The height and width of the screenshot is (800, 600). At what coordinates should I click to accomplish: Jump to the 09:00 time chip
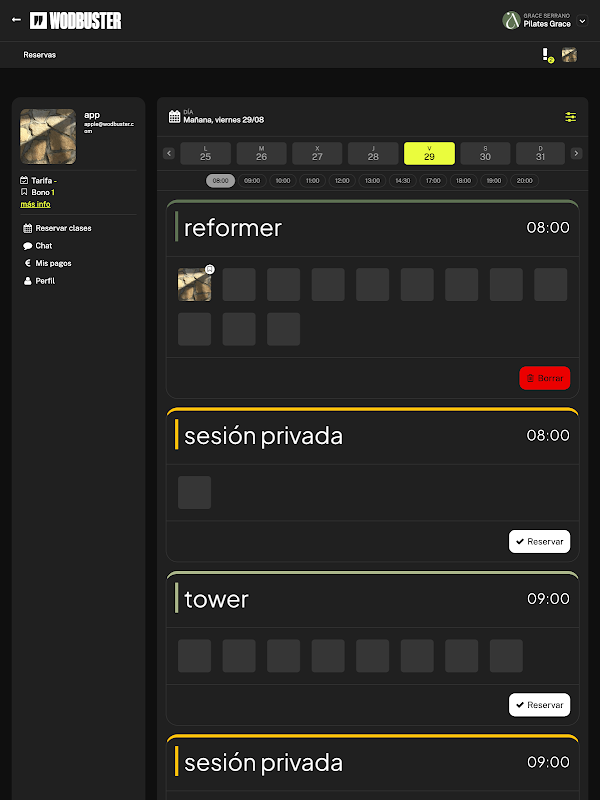252,181
